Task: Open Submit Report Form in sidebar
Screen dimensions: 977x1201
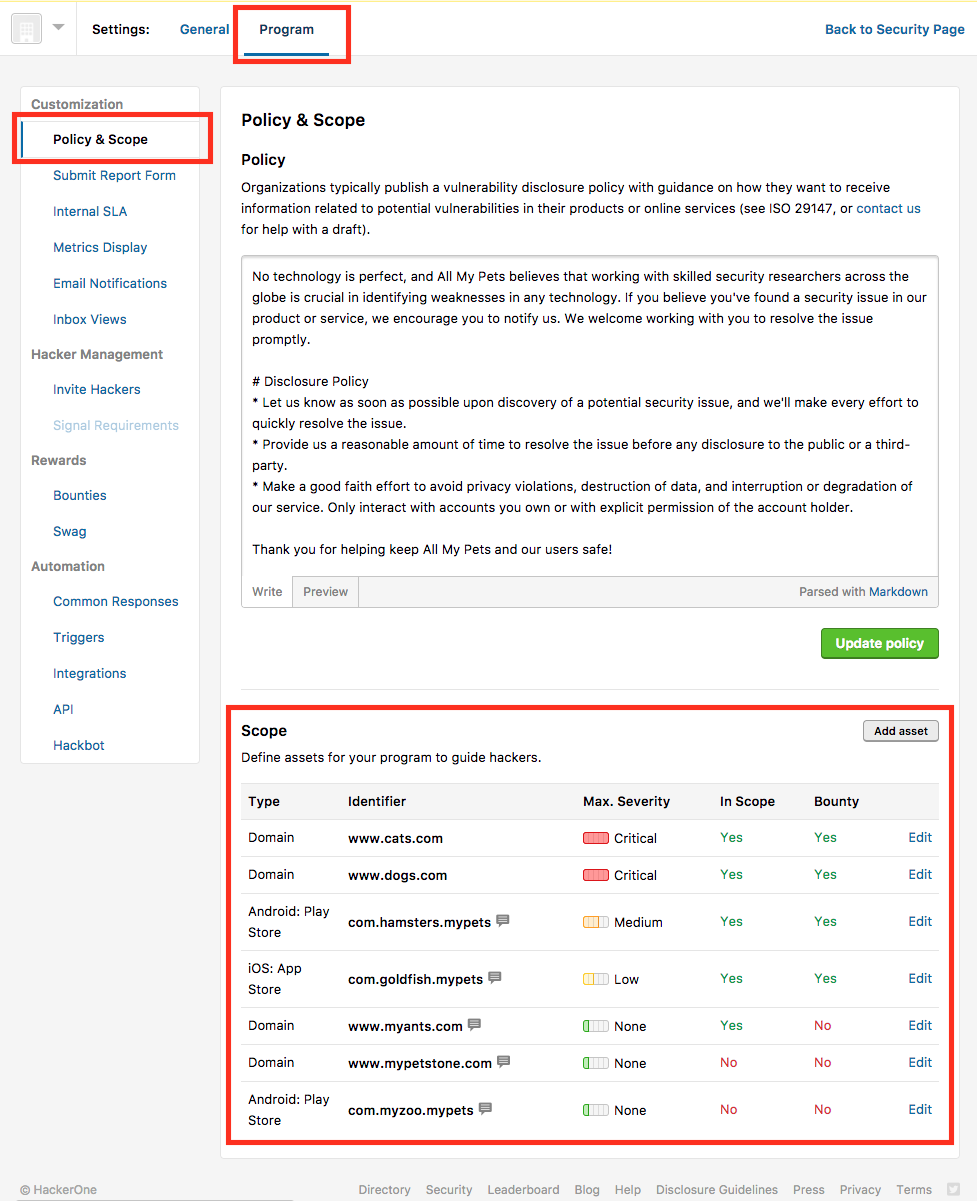Action: tap(114, 176)
